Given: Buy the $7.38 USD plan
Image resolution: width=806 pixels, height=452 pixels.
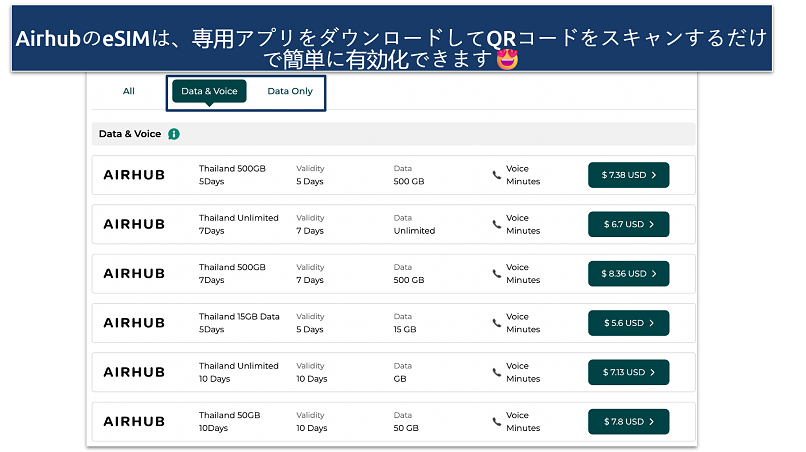Looking at the screenshot, I should click(x=628, y=175).
